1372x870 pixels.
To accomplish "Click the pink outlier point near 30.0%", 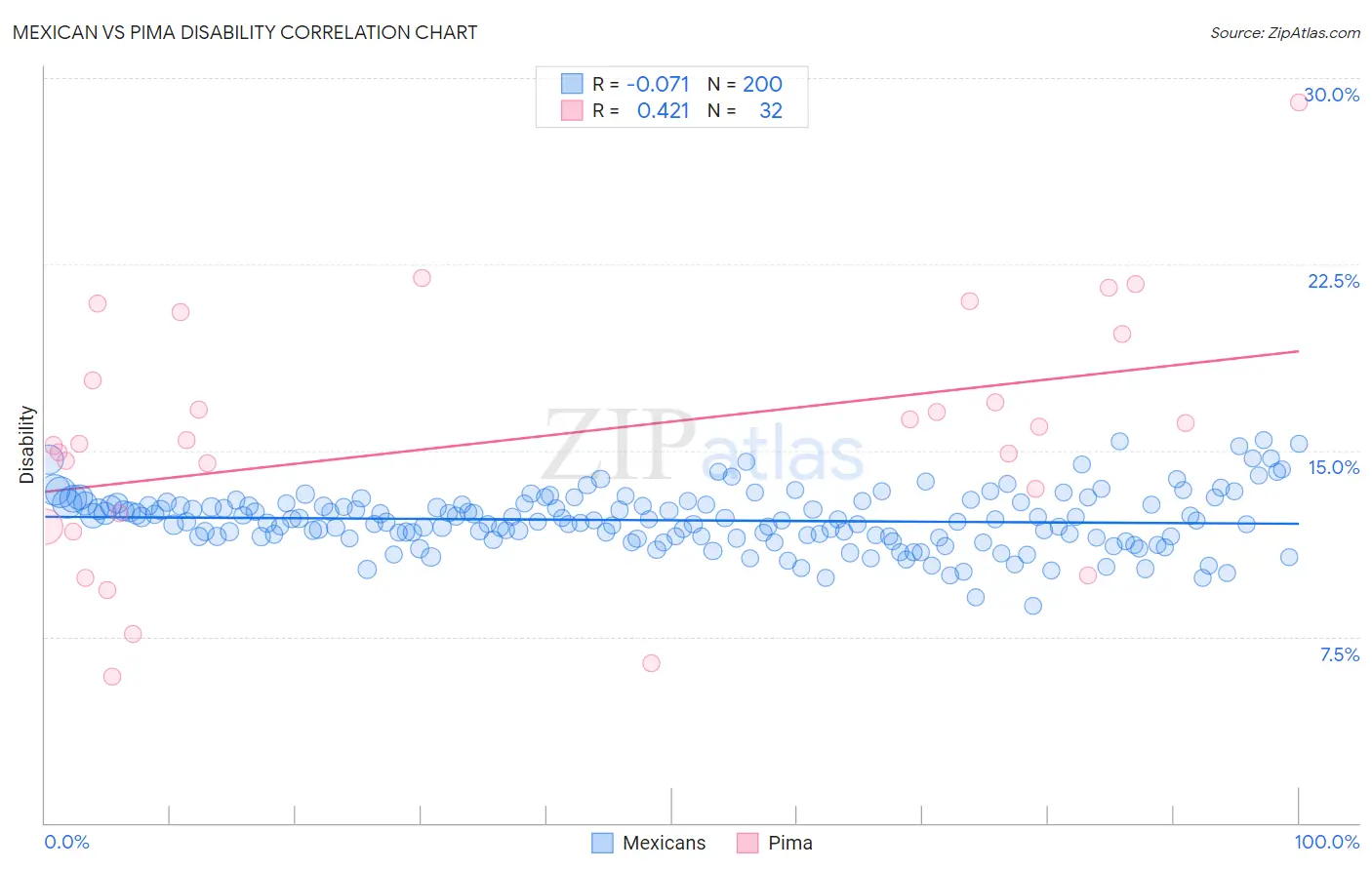I will 1299,101.
